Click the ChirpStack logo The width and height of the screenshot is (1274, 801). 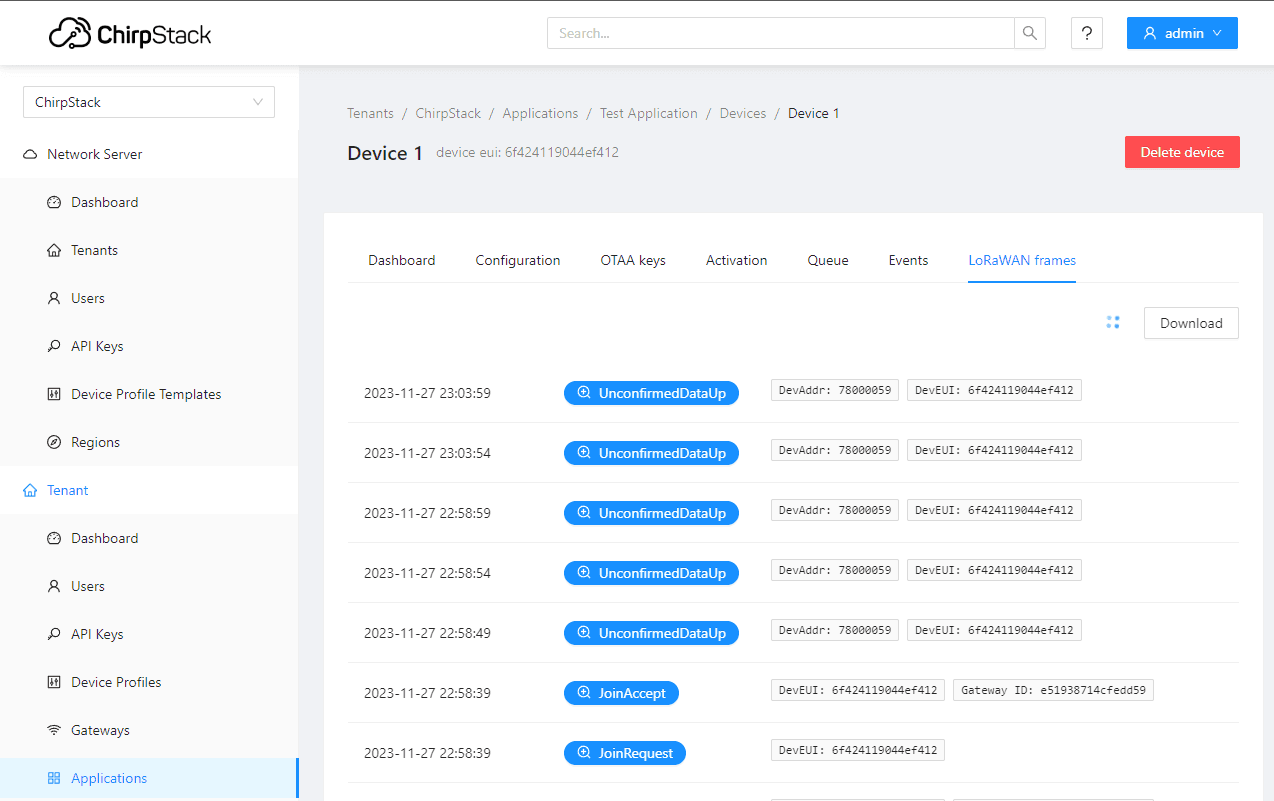pyautogui.click(x=130, y=34)
